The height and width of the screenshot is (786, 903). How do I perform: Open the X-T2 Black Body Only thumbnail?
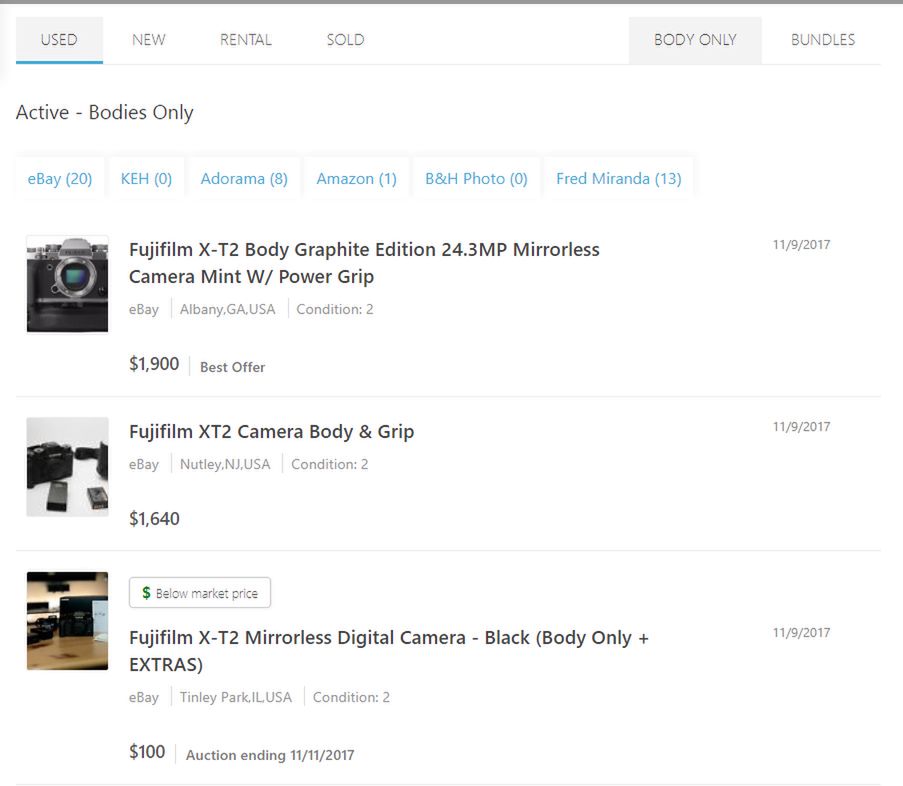(x=67, y=621)
